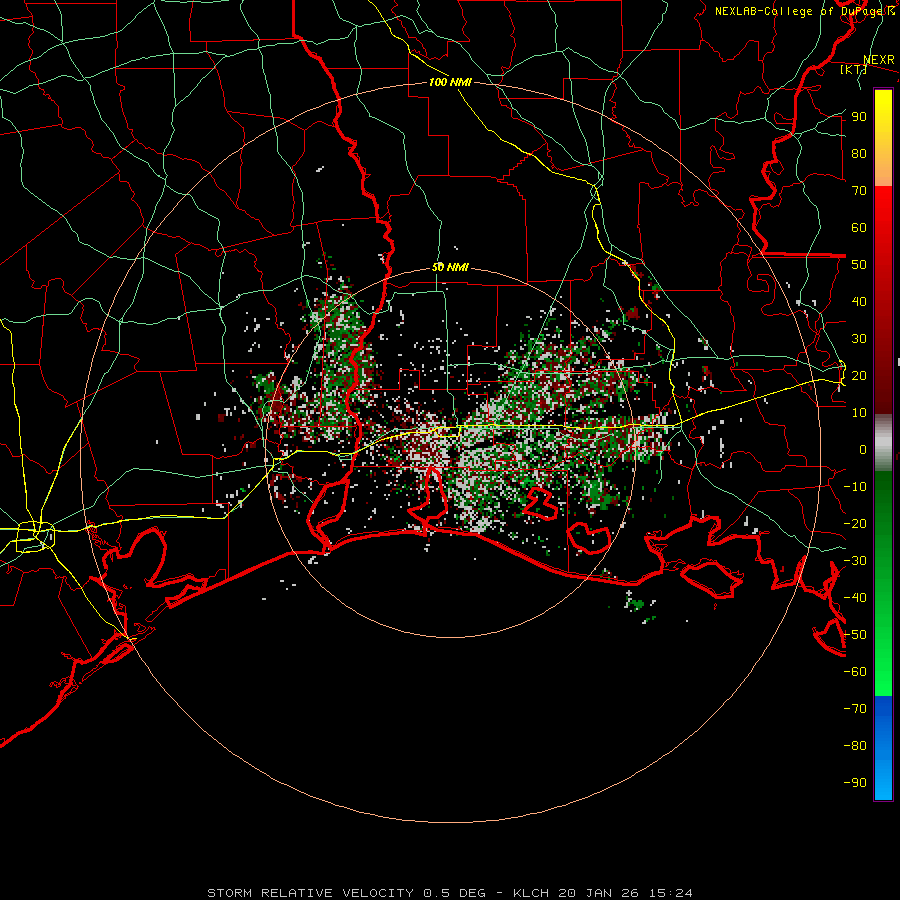Click the NEXR label above the color scale
The height and width of the screenshot is (900, 900).
[x=879, y=60]
